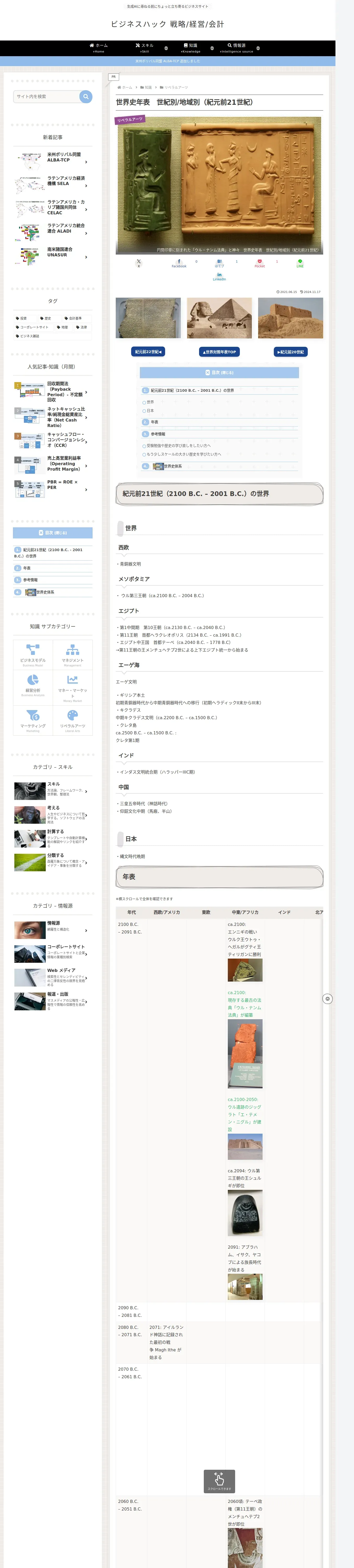
Task: Share the article on Facebook
Action: point(179,263)
